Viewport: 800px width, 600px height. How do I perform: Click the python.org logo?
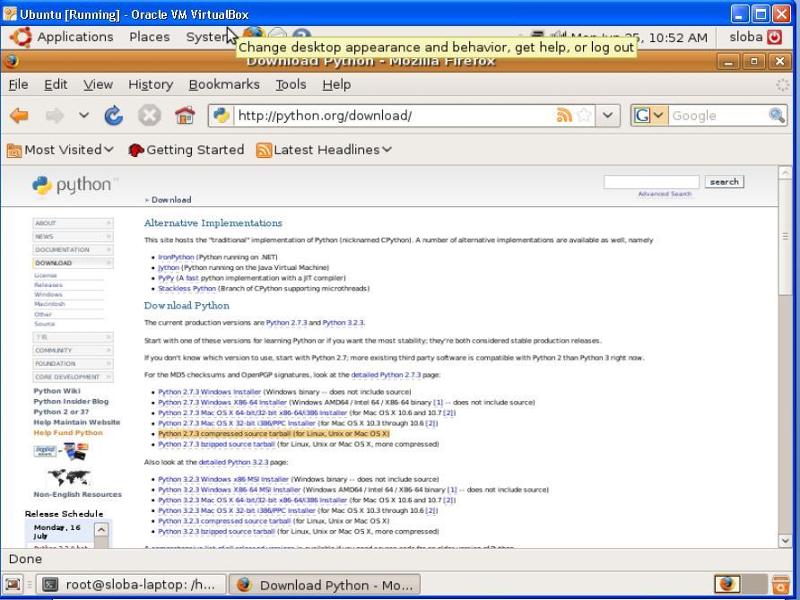(x=75, y=185)
